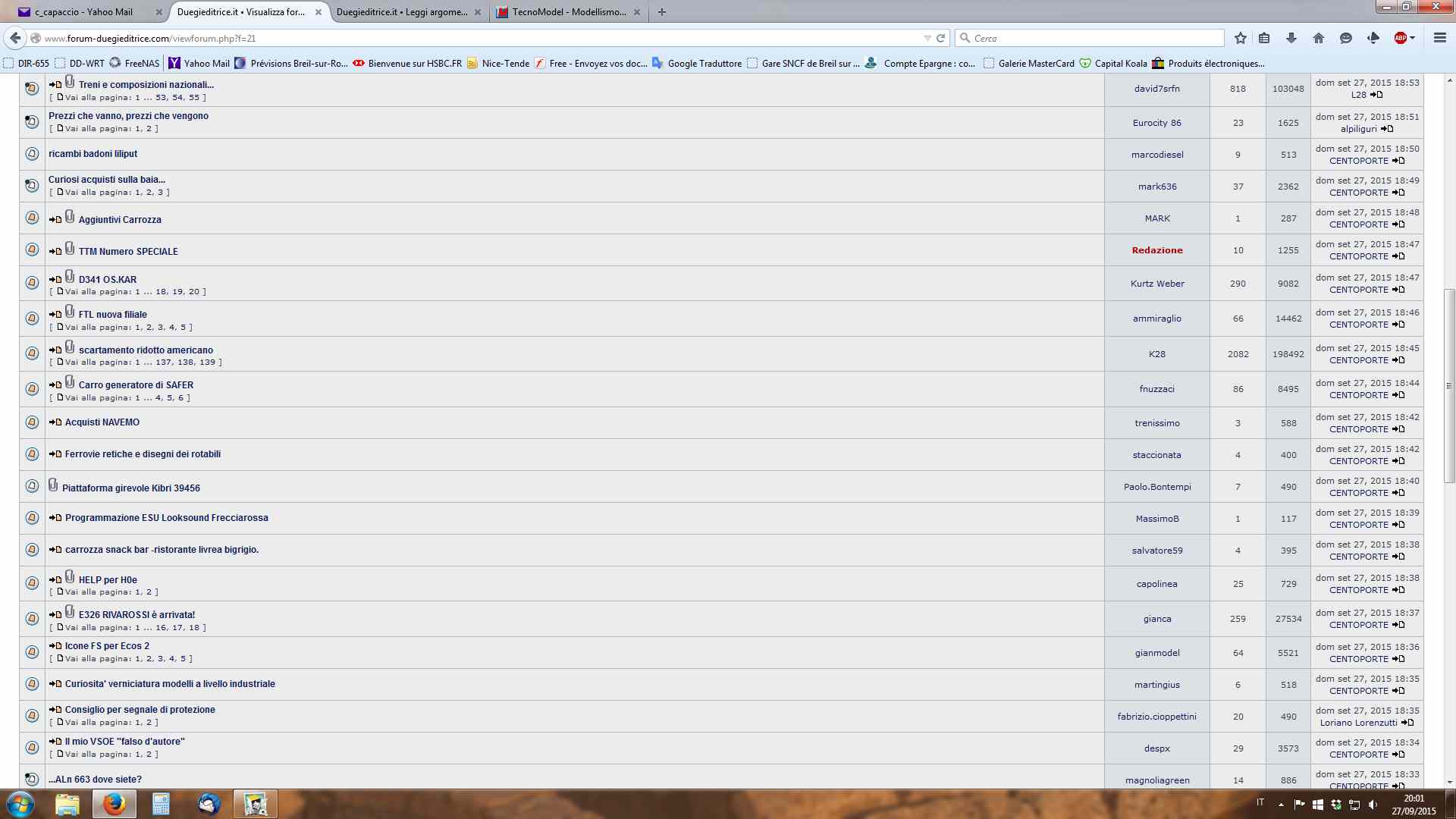Click the Cerca search field
The height and width of the screenshot is (819, 1456).
[1092, 38]
